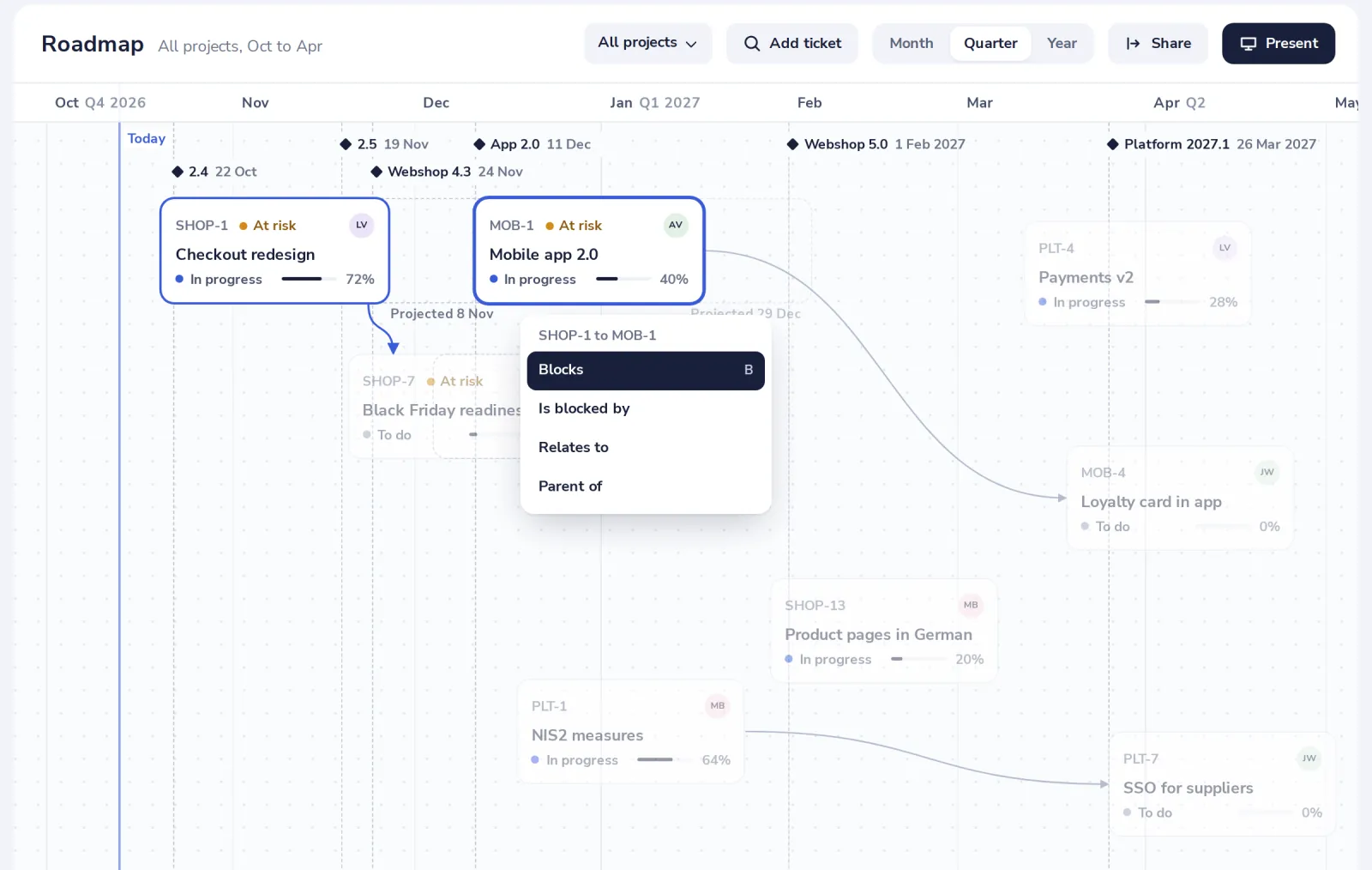Open the Loyalty card in app title

click(1151, 502)
